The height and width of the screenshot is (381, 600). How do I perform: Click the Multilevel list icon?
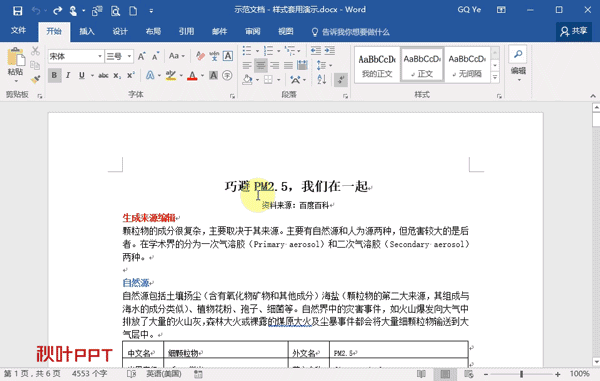point(290,50)
